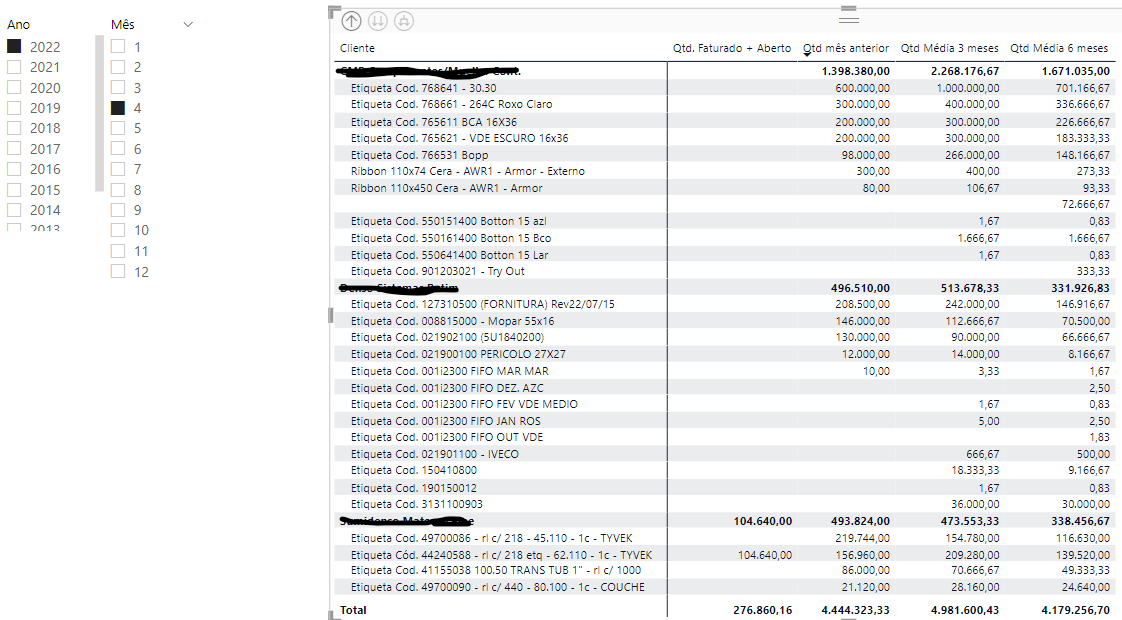The image size is (1122, 620).
Task: Check the 2015 year checkbox
Action: [14, 189]
